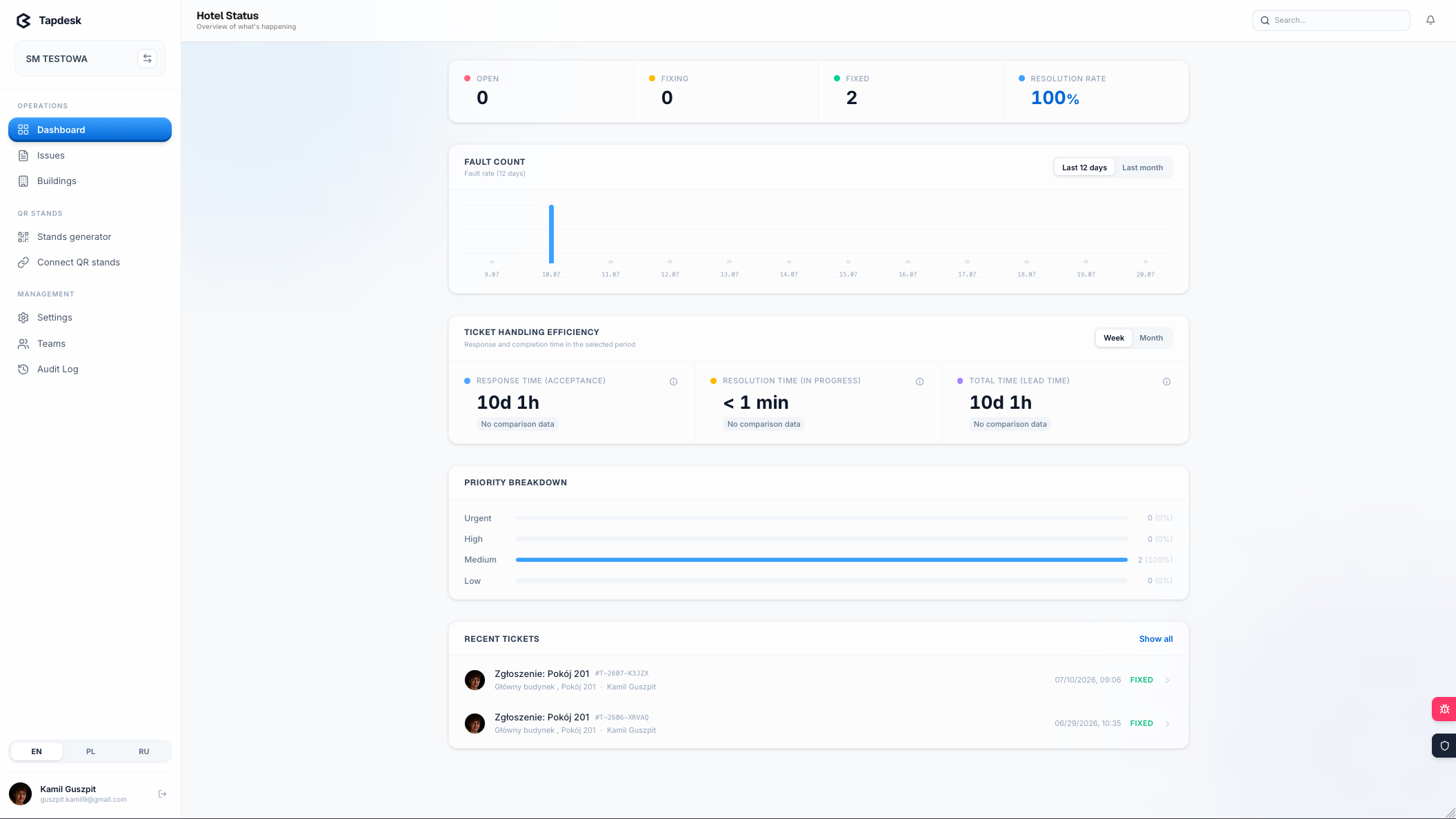Screen dimensions: 1456x819
Task: Open ticket #T-2607-K3JZX via chevron arrow
Action: tap(1167, 680)
